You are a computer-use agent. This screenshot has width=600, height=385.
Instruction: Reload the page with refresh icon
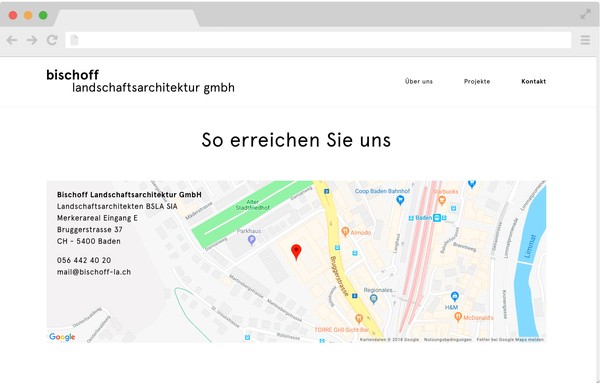[x=52, y=40]
